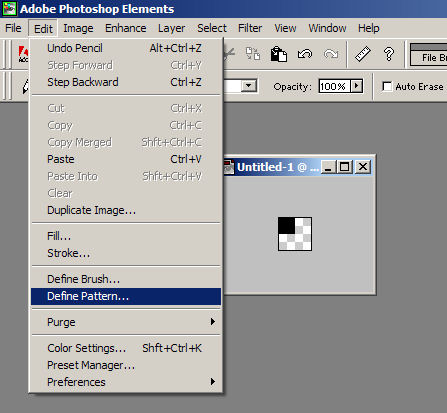Screen dimensions: 447x413
Task: Expand the Purge submenu
Action: point(213,322)
